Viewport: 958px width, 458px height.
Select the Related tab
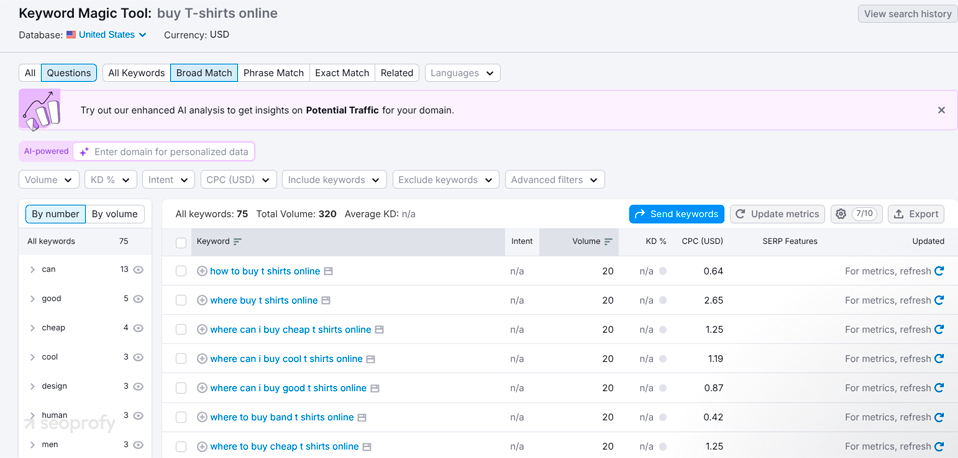click(397, 73)
